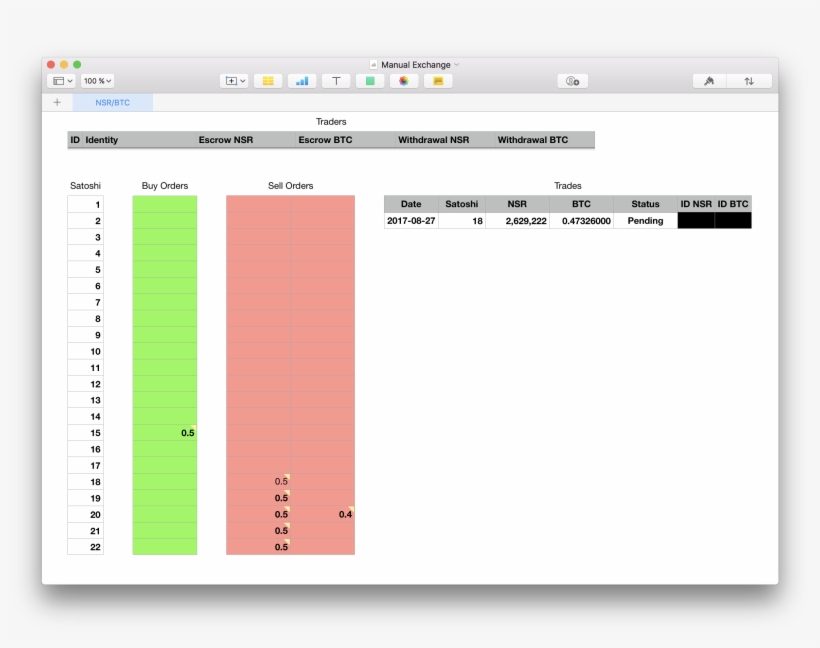Open the Insert formula dropdown

pyautogui.click(x=235, y=81)
